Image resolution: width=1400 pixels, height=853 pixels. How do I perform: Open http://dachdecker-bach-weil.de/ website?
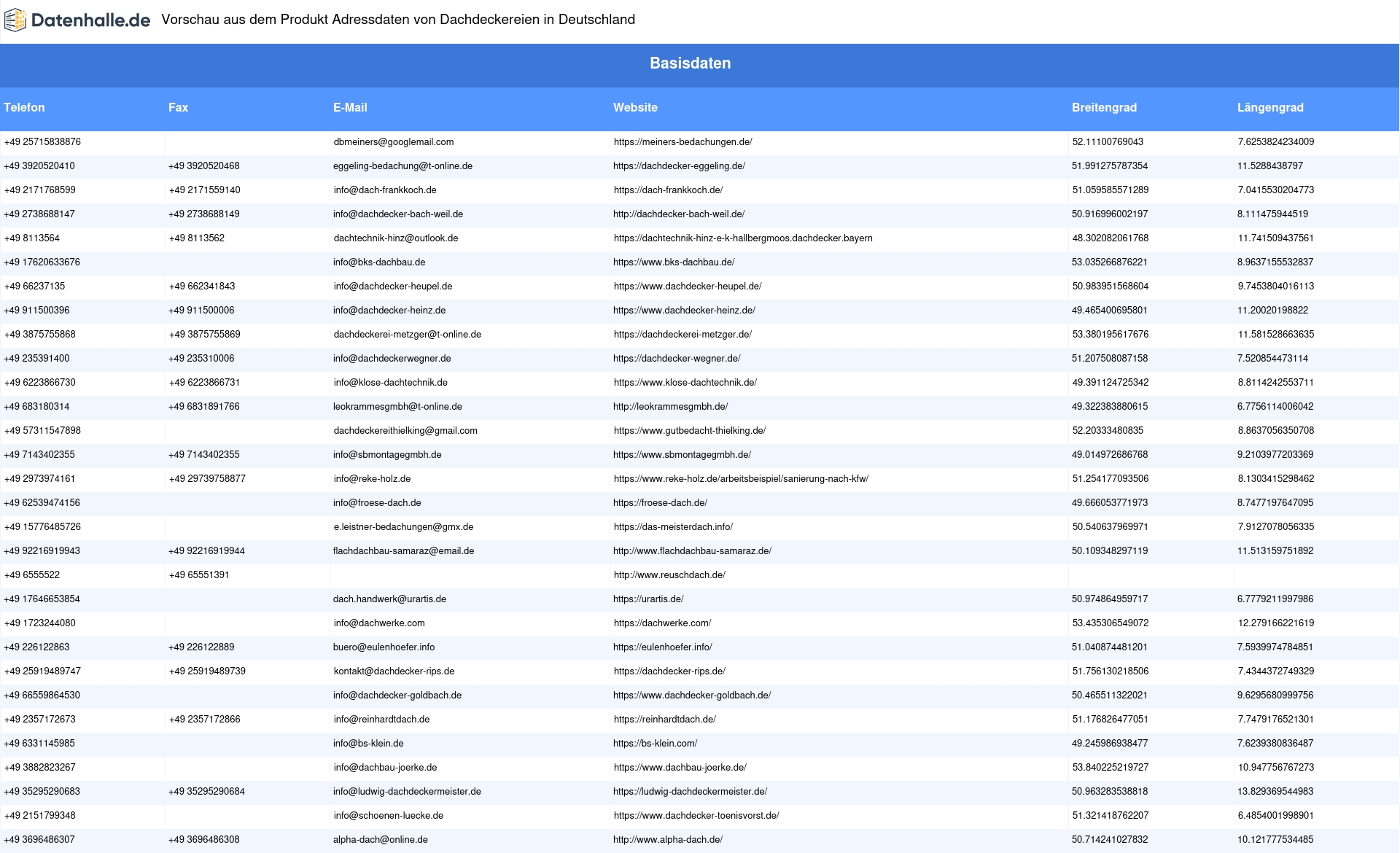[679, 214]
